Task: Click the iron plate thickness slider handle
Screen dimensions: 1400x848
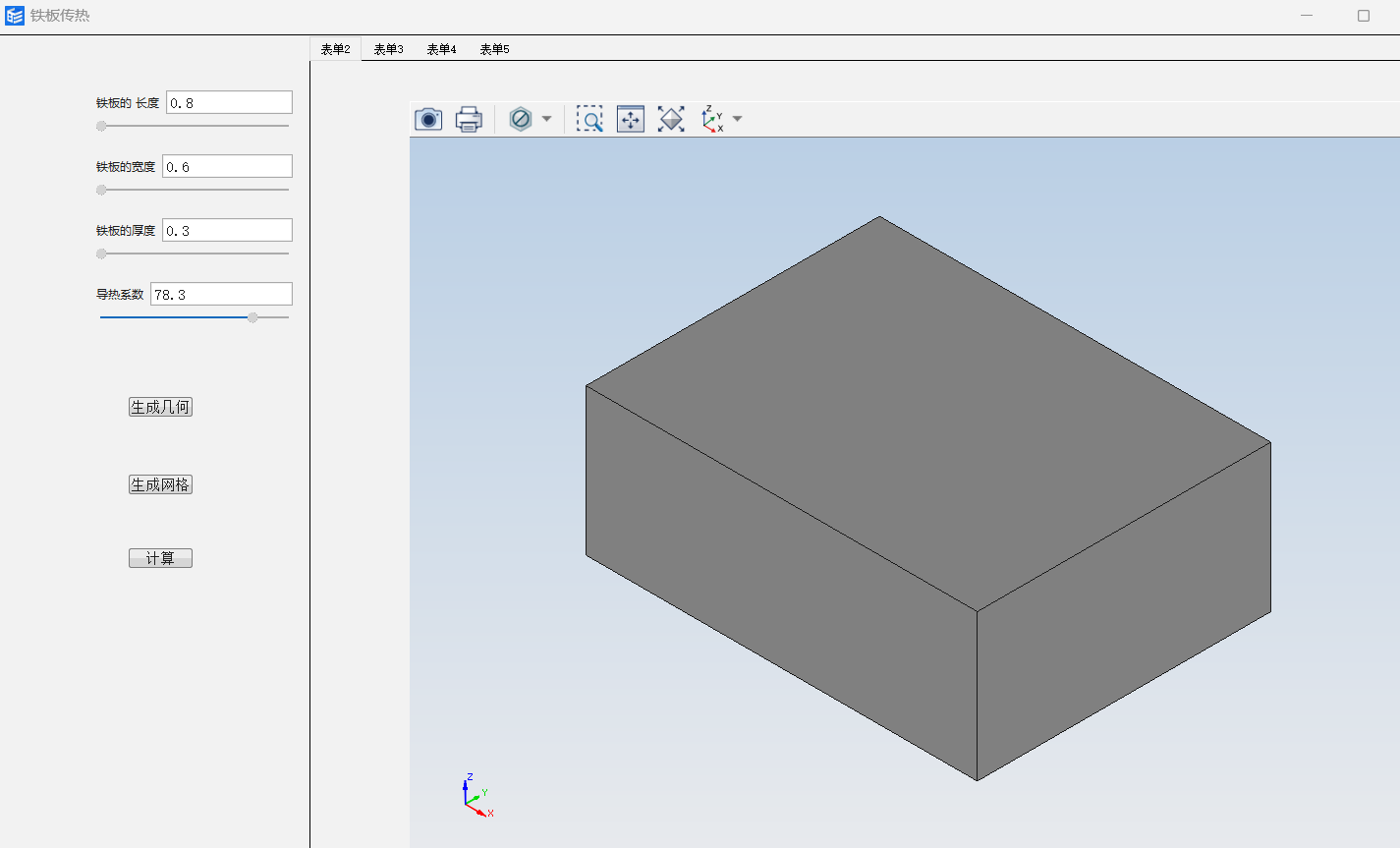Action: click(x=101, y=254)
